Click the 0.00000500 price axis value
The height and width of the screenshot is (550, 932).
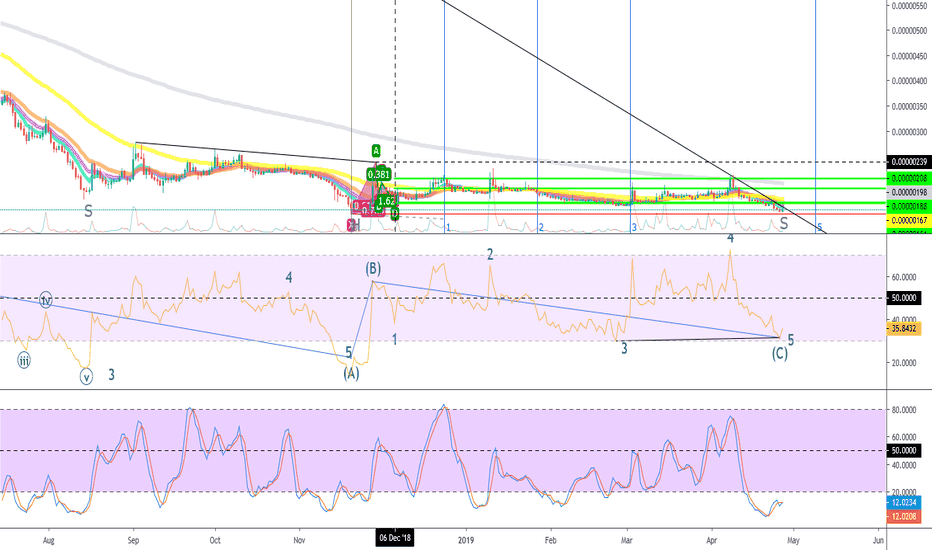click(909, 30)
